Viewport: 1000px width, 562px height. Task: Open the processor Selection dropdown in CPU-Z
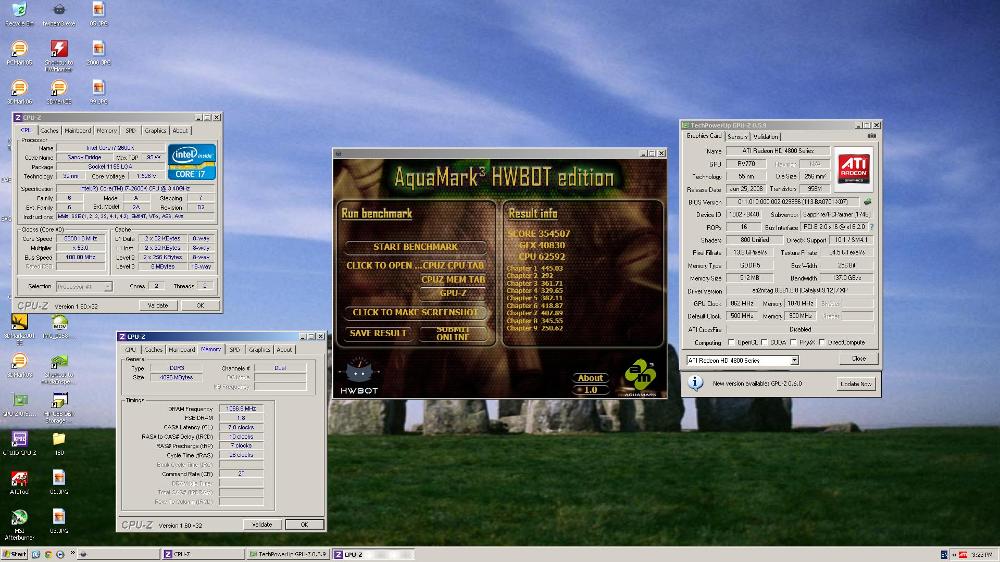coord(84,286)
